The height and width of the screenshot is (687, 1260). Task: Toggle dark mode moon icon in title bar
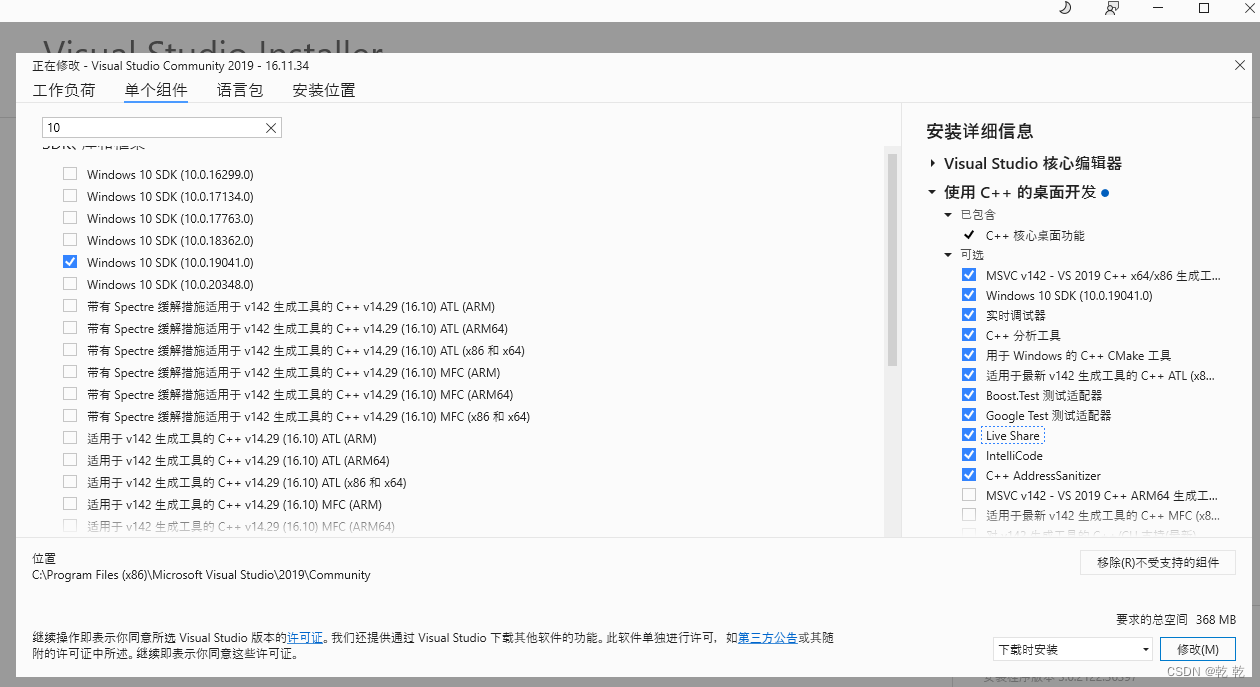[1065, 8]
